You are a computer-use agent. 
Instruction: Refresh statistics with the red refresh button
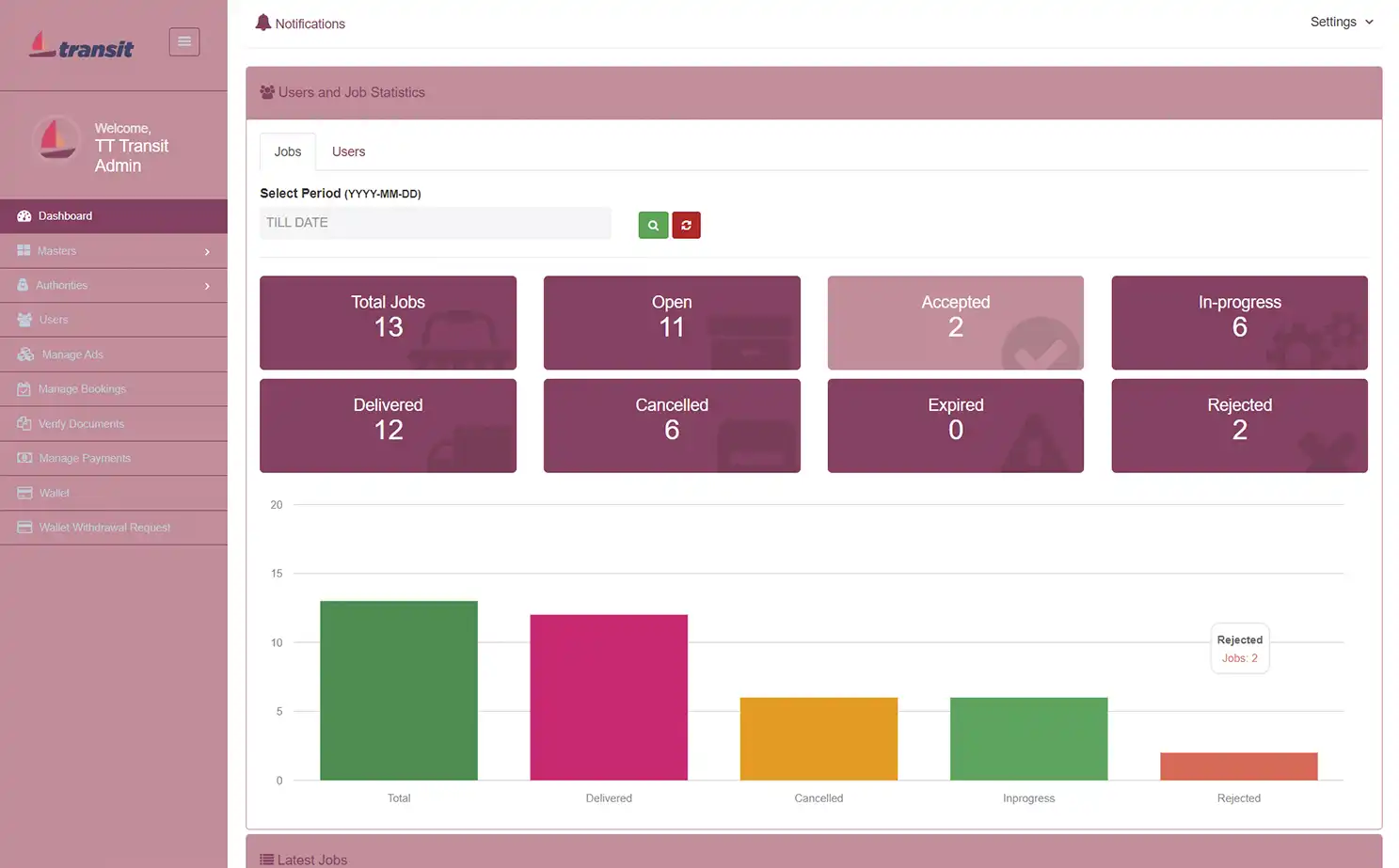(686, 225)
